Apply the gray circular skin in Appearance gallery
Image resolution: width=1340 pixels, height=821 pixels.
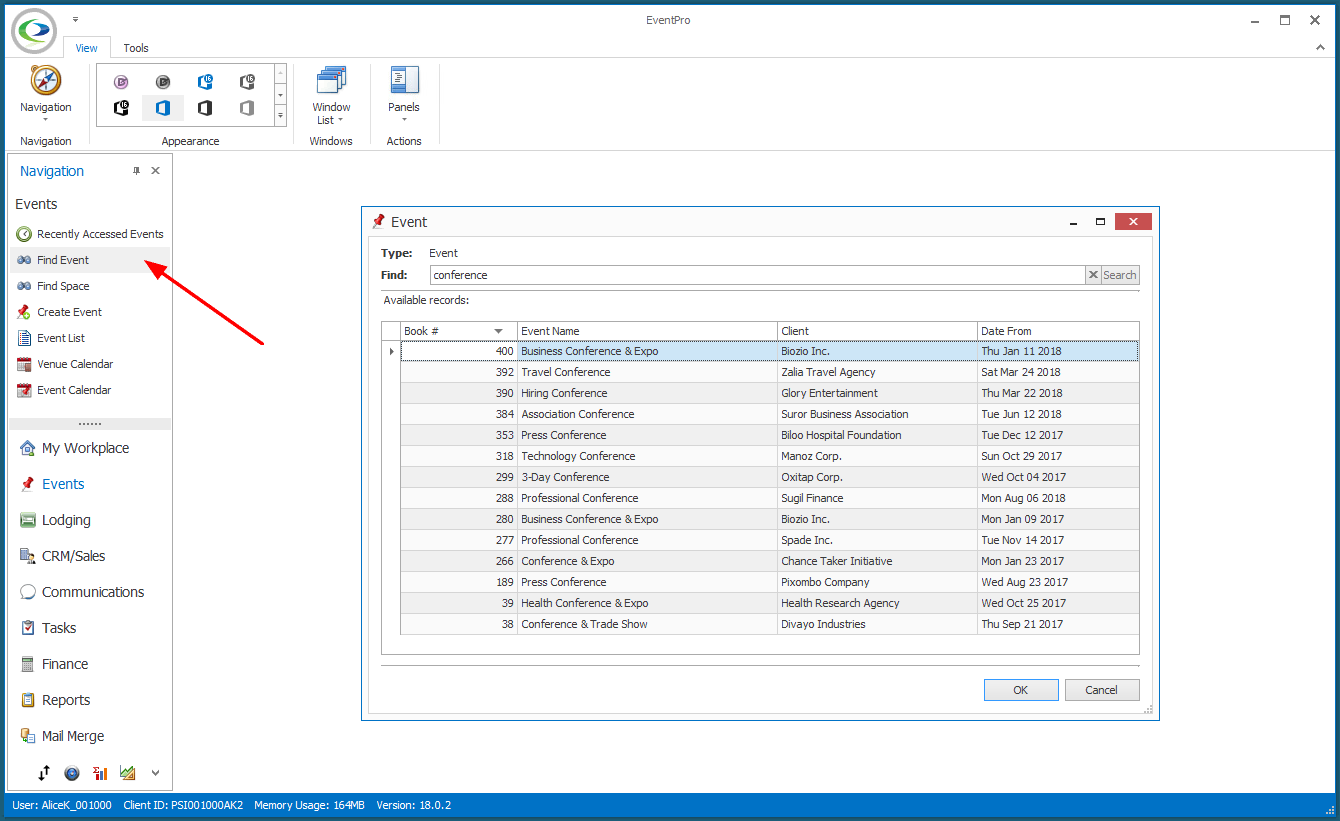[163, 82]
